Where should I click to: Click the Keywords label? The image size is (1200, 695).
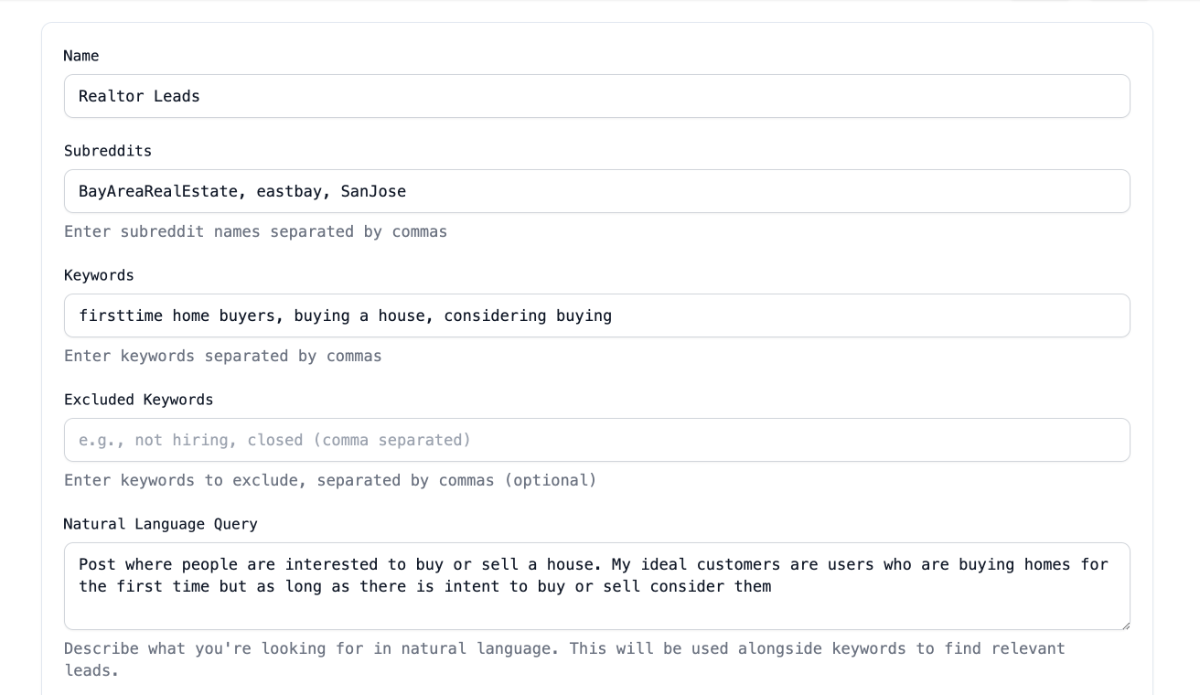tap(98, 275)
